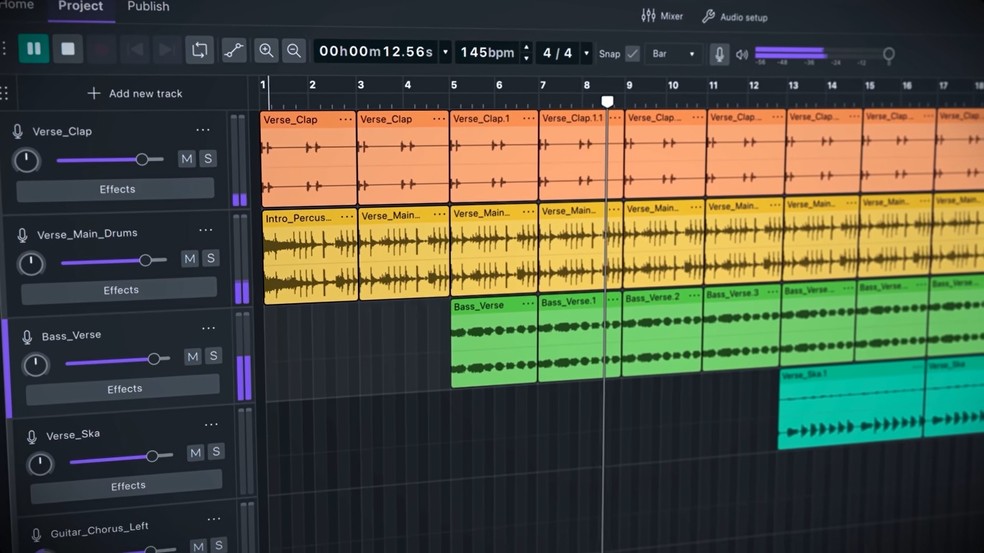Go to the Home tab
The height and width of the screenshot is (553, 984).
(17, 5)
